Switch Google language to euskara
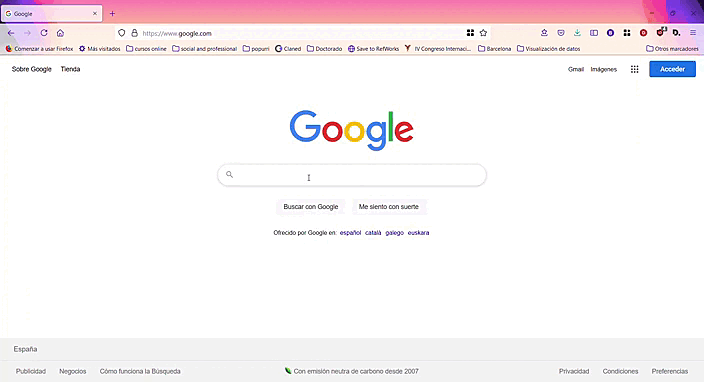 click(x=418, y=233)
